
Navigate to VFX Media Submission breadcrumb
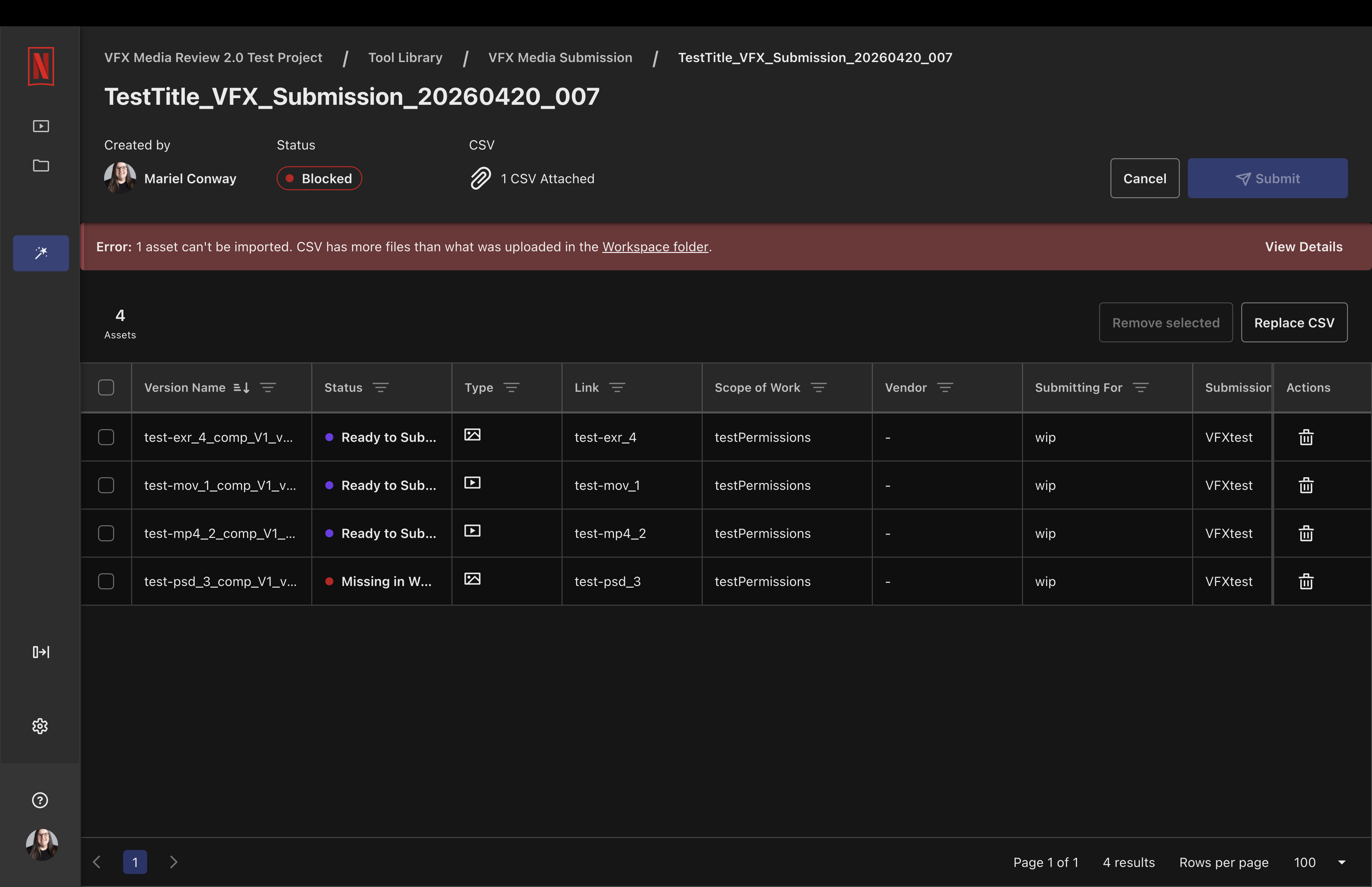[x=560, y=58]
